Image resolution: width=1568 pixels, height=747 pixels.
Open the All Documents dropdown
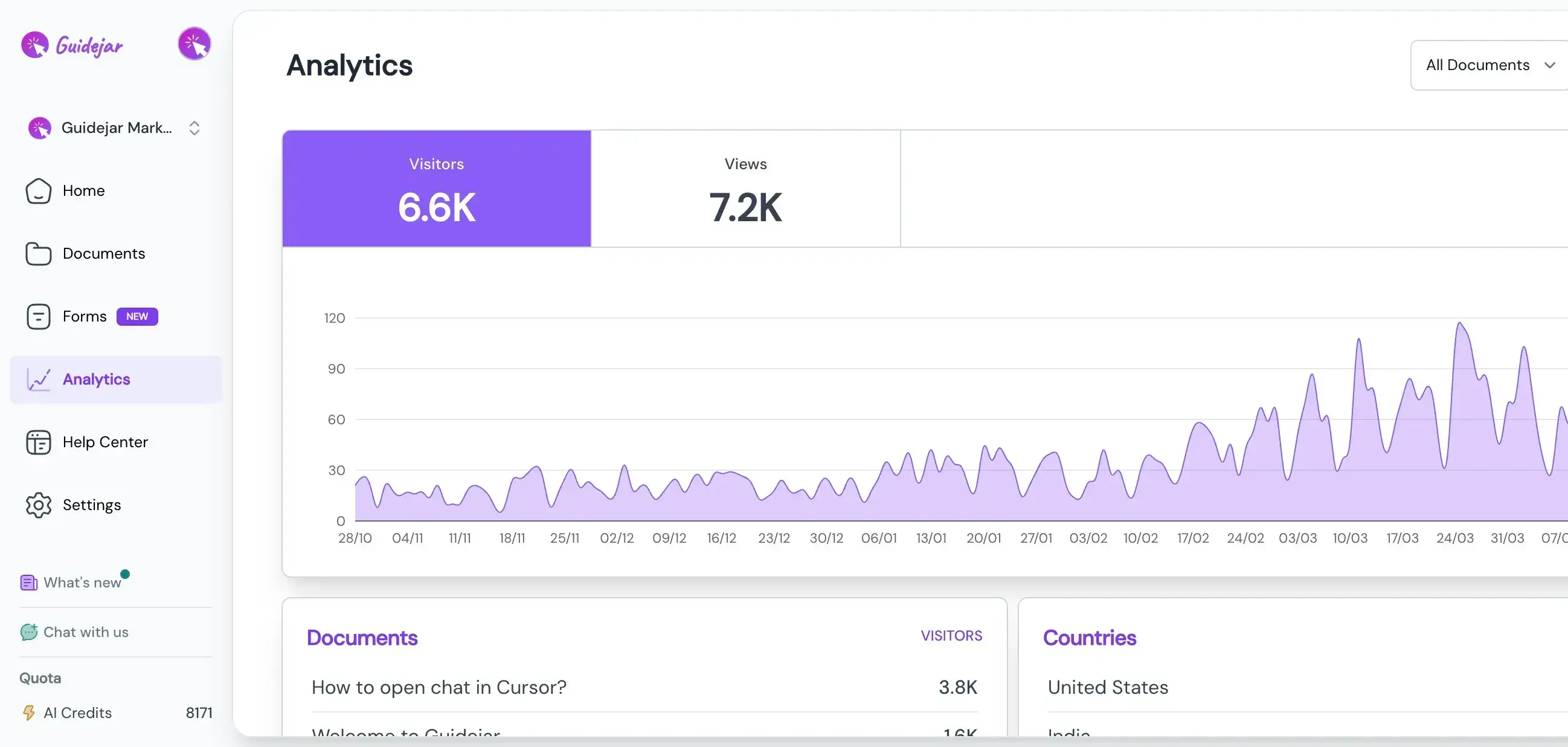point(1488,65)
